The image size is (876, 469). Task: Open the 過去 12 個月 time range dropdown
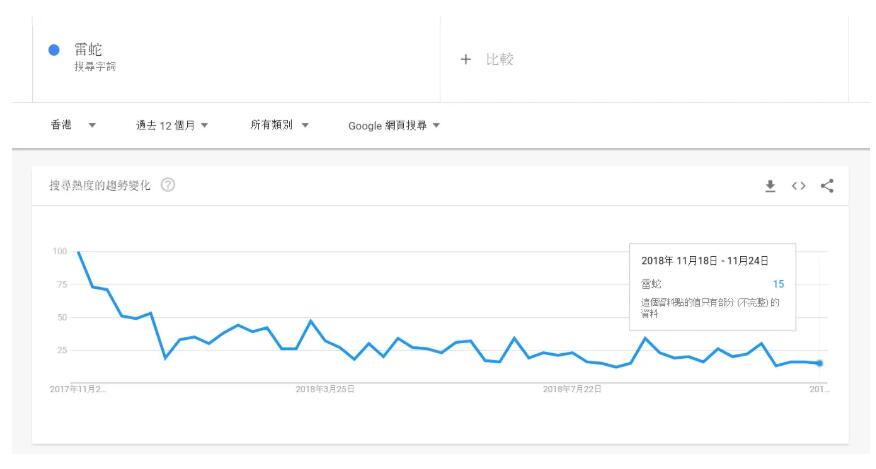(171, 126)
